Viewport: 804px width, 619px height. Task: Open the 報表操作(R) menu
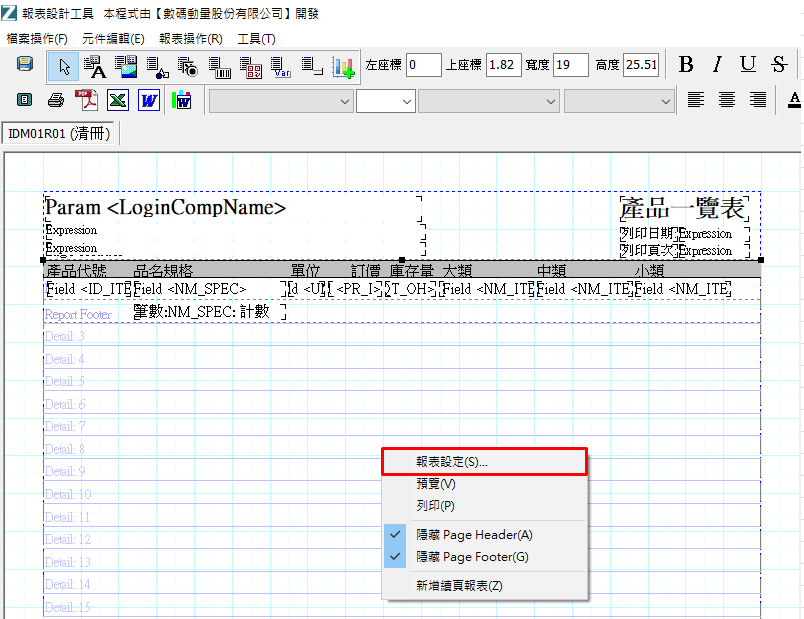tap(191, 39)
